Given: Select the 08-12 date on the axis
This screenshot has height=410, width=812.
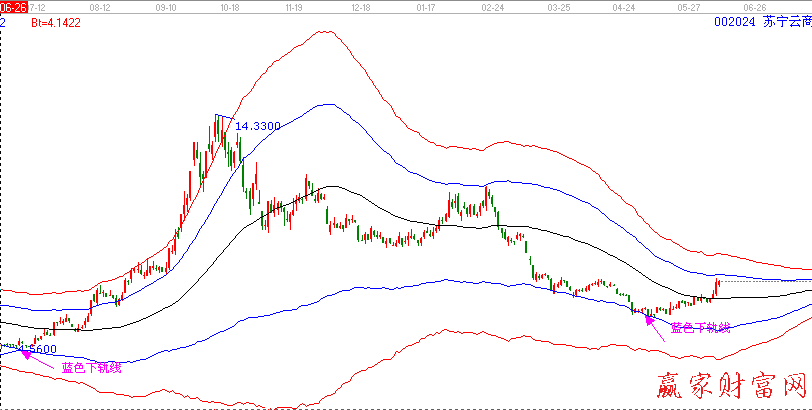Looking at the screenshot, I should (x=100, y=6).
